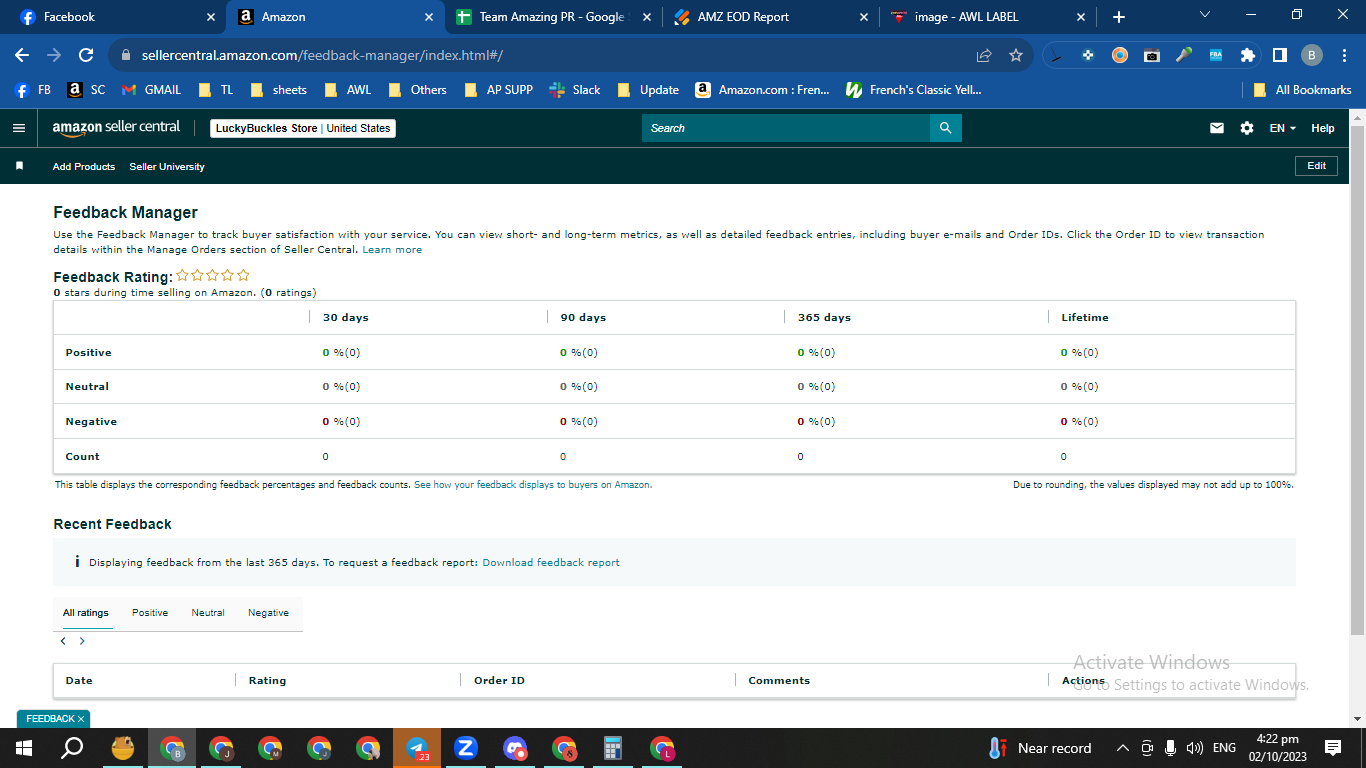
Task: Open the AP SUPP bookmarks folder
Action: point(499,90)
